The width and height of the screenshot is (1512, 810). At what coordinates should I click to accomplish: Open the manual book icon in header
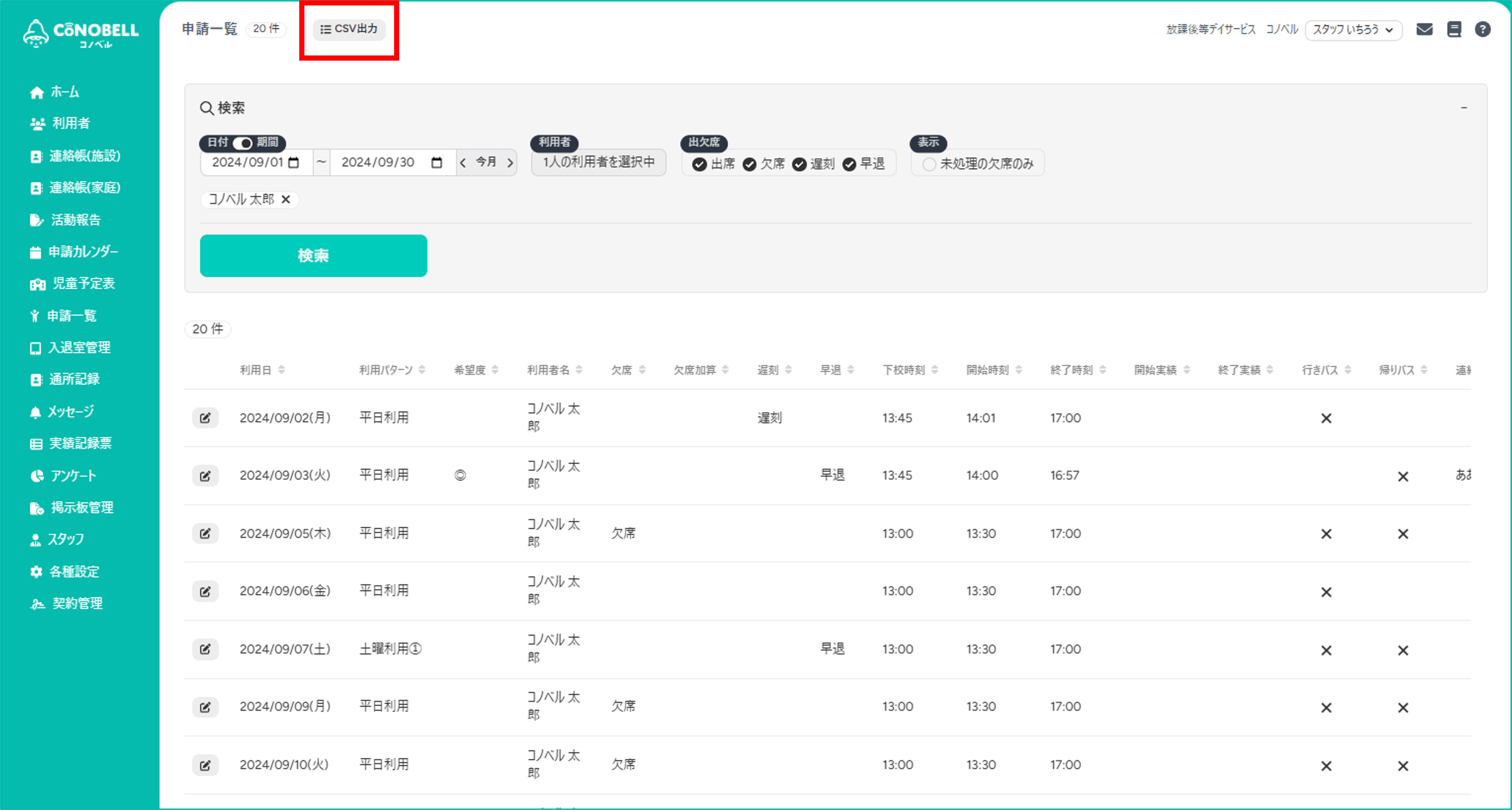[x=1454, y=29]
